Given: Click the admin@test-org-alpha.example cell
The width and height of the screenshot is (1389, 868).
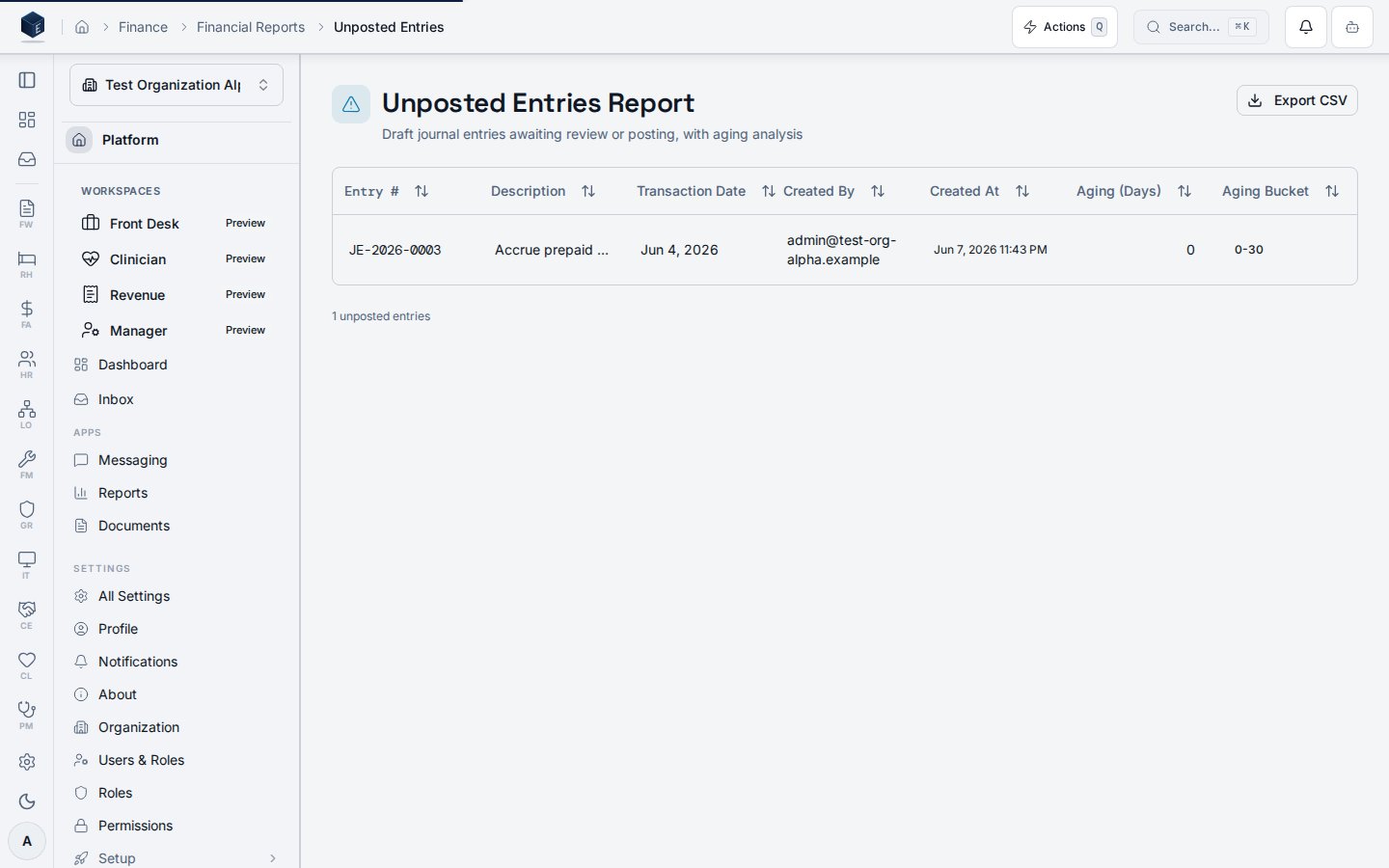Looking at the screenshot, I should [841, 250].
